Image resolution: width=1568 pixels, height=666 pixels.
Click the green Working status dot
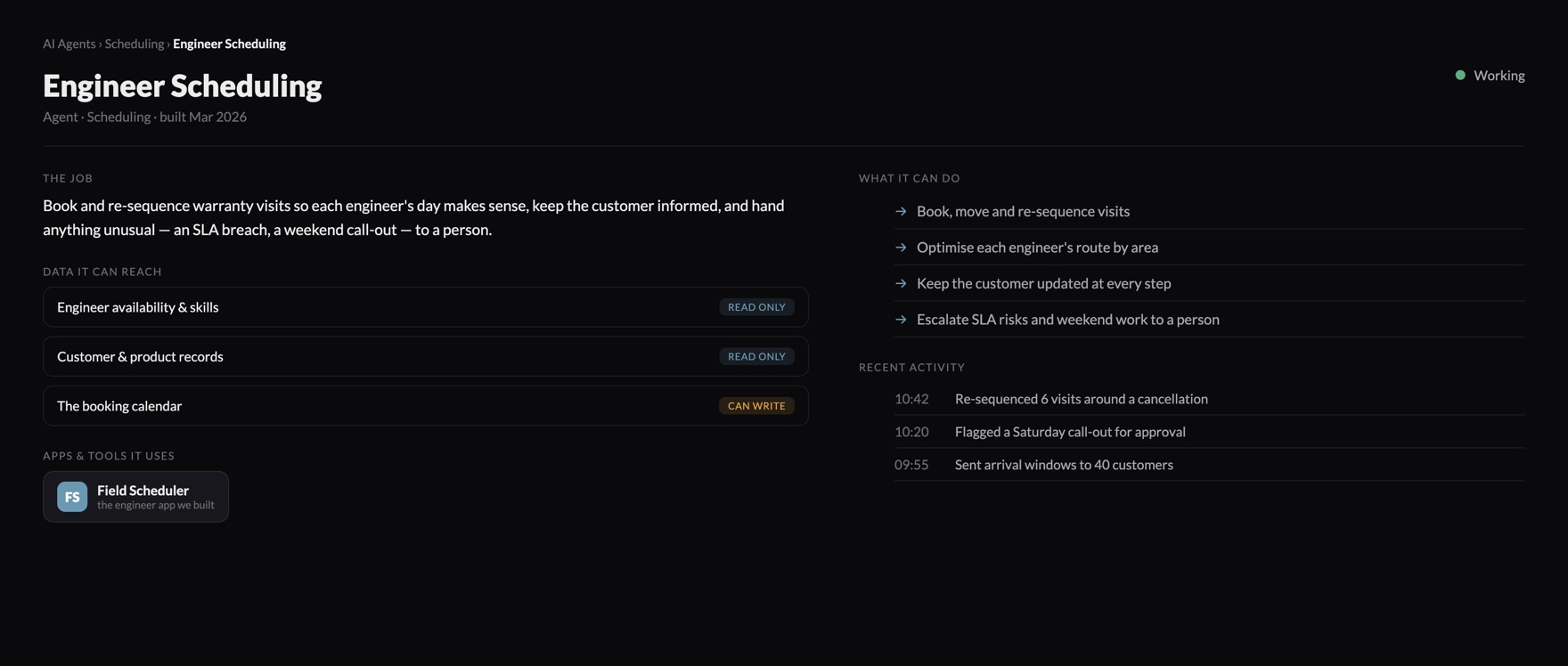(x=1460, y=75)
